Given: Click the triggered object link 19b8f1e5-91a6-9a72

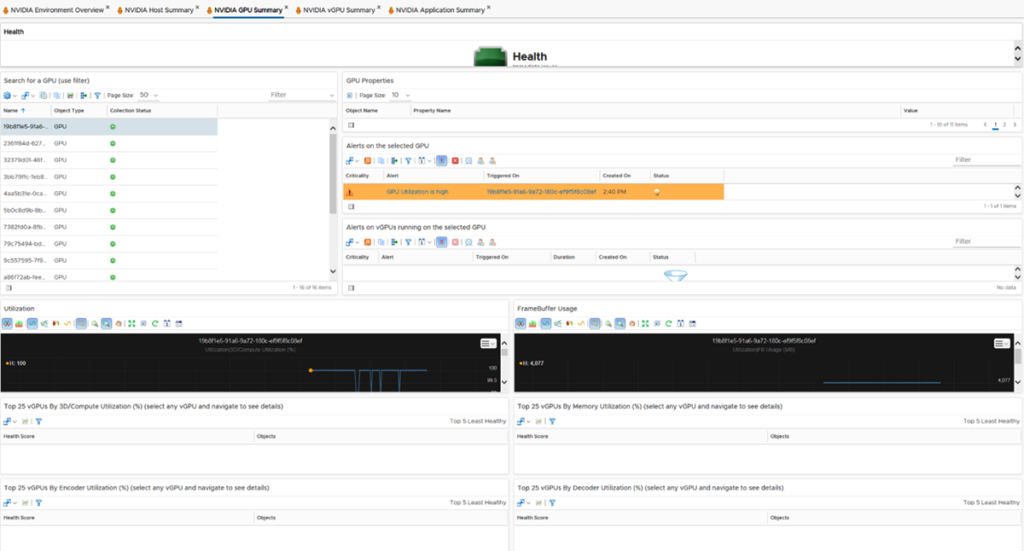Looking at the screenshot, I should coord(541,192).
